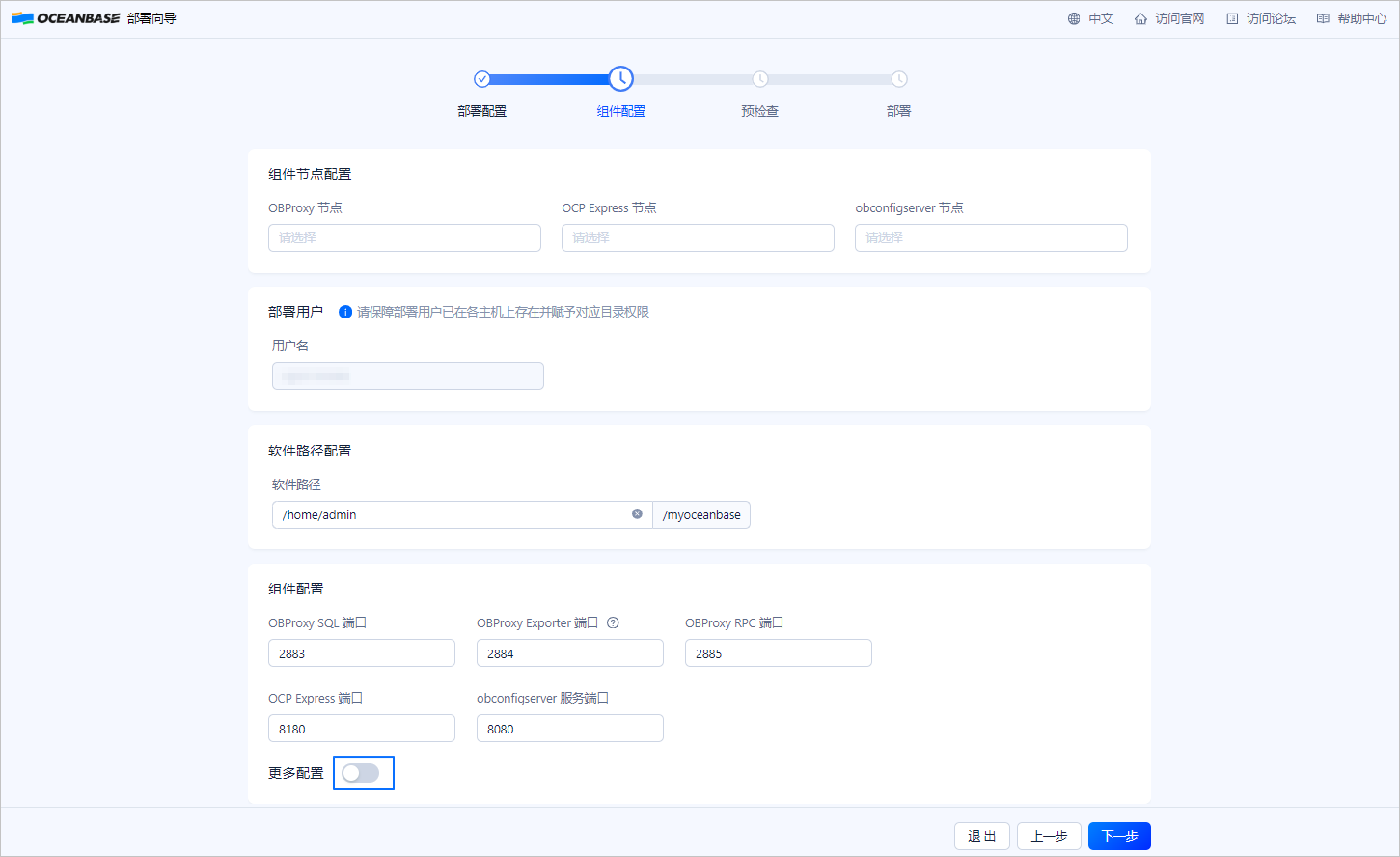1400x857 pixels.
Task: Open the OBProxy 节点 dropdown
Action: pyautogui.click(x=404, y=237)
